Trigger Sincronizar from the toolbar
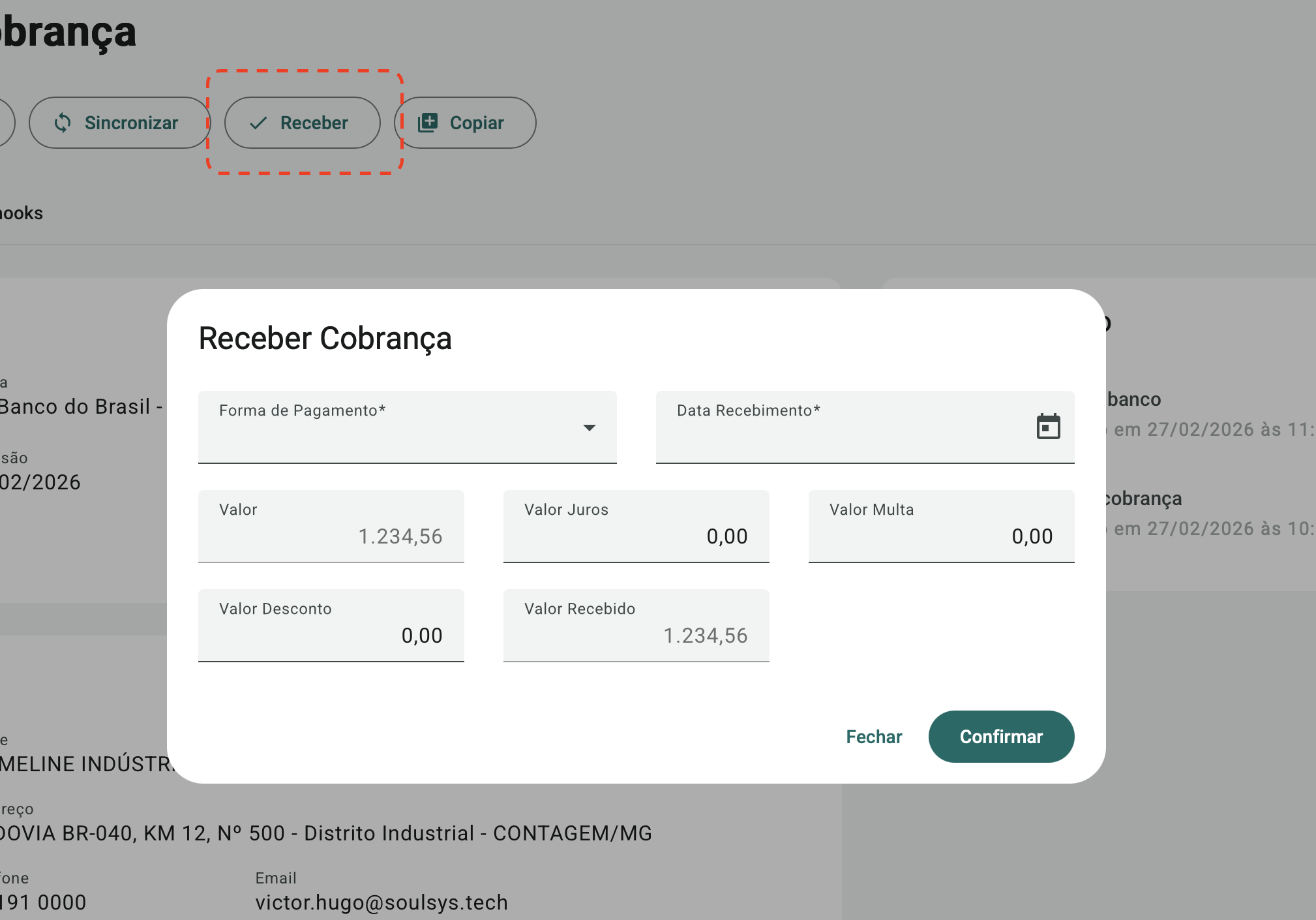 coord(120,122)
